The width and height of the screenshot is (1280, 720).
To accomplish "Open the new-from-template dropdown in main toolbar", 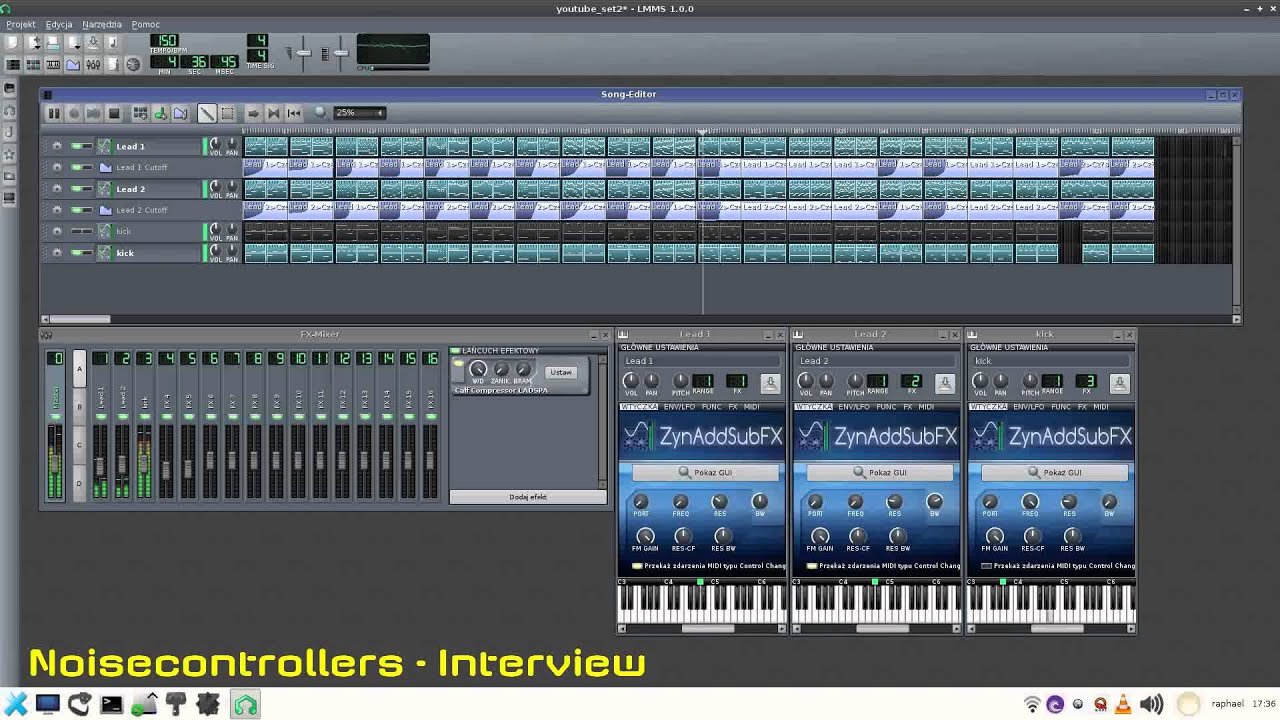I will (34, 43).
